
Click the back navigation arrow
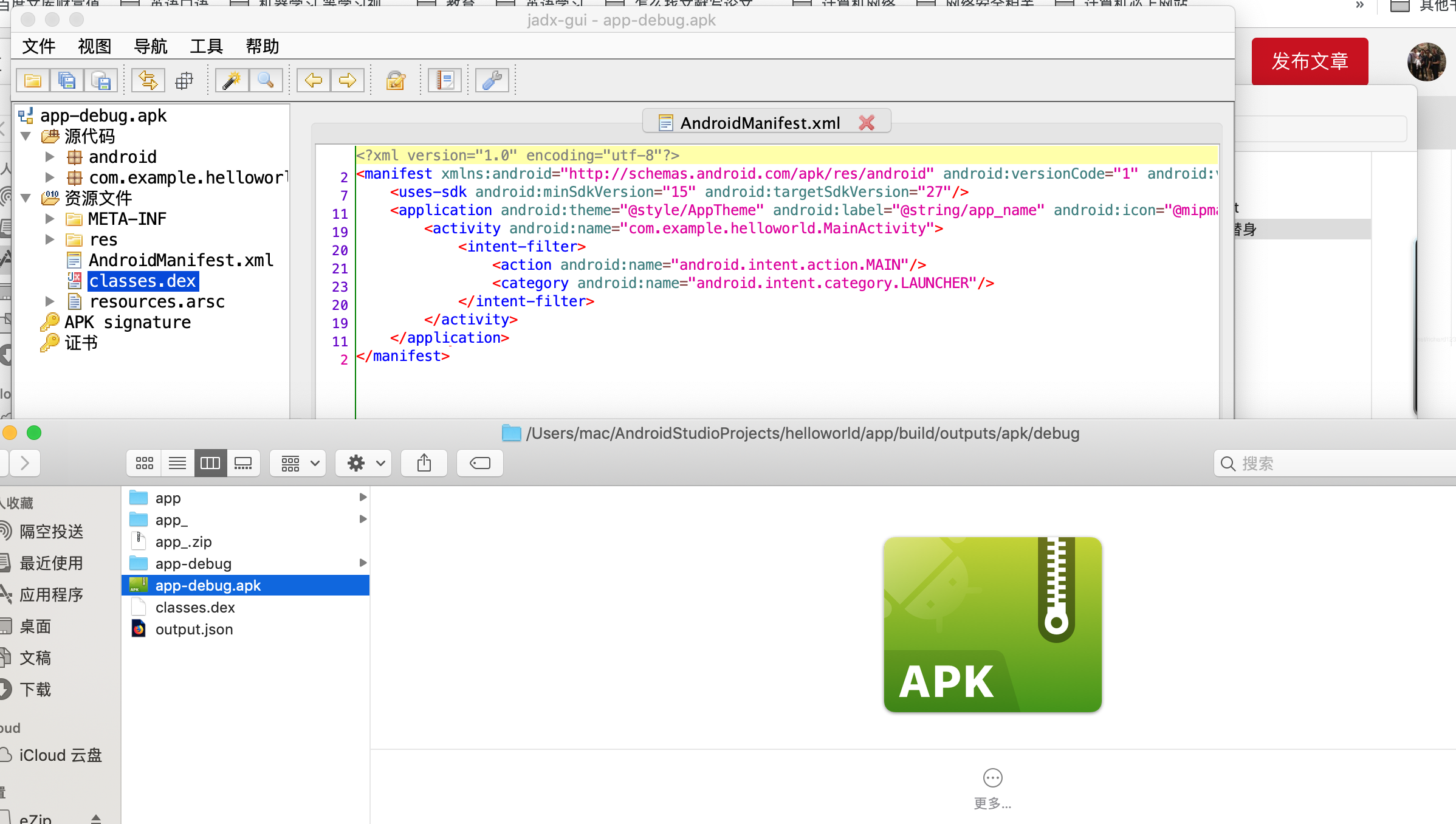pyautogui.click(x=314, y=80)
